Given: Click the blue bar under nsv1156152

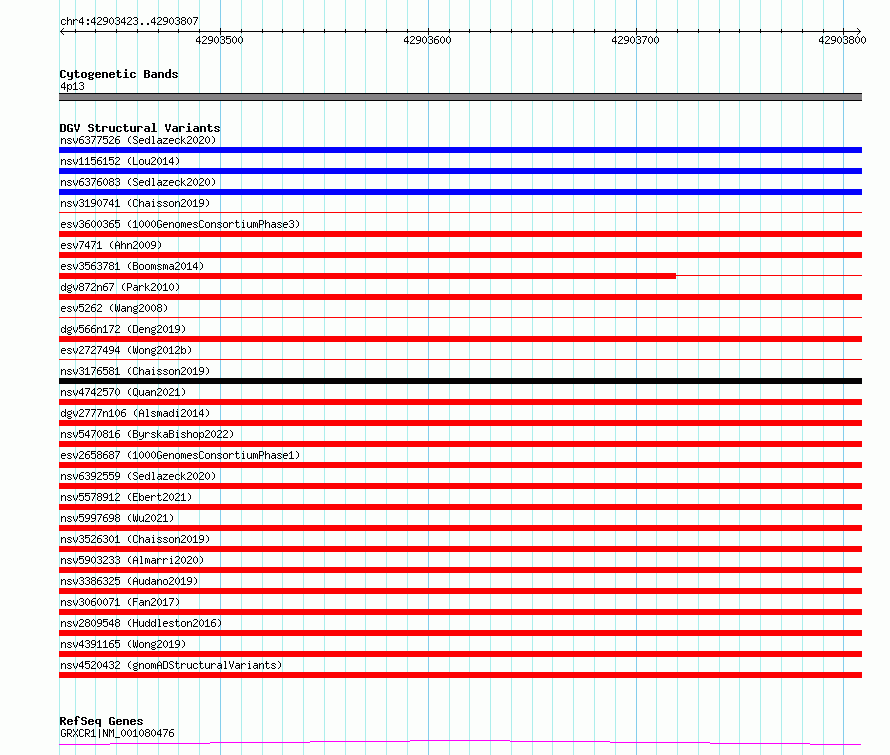Looking at the screenshot, I should tap(460, 171).
